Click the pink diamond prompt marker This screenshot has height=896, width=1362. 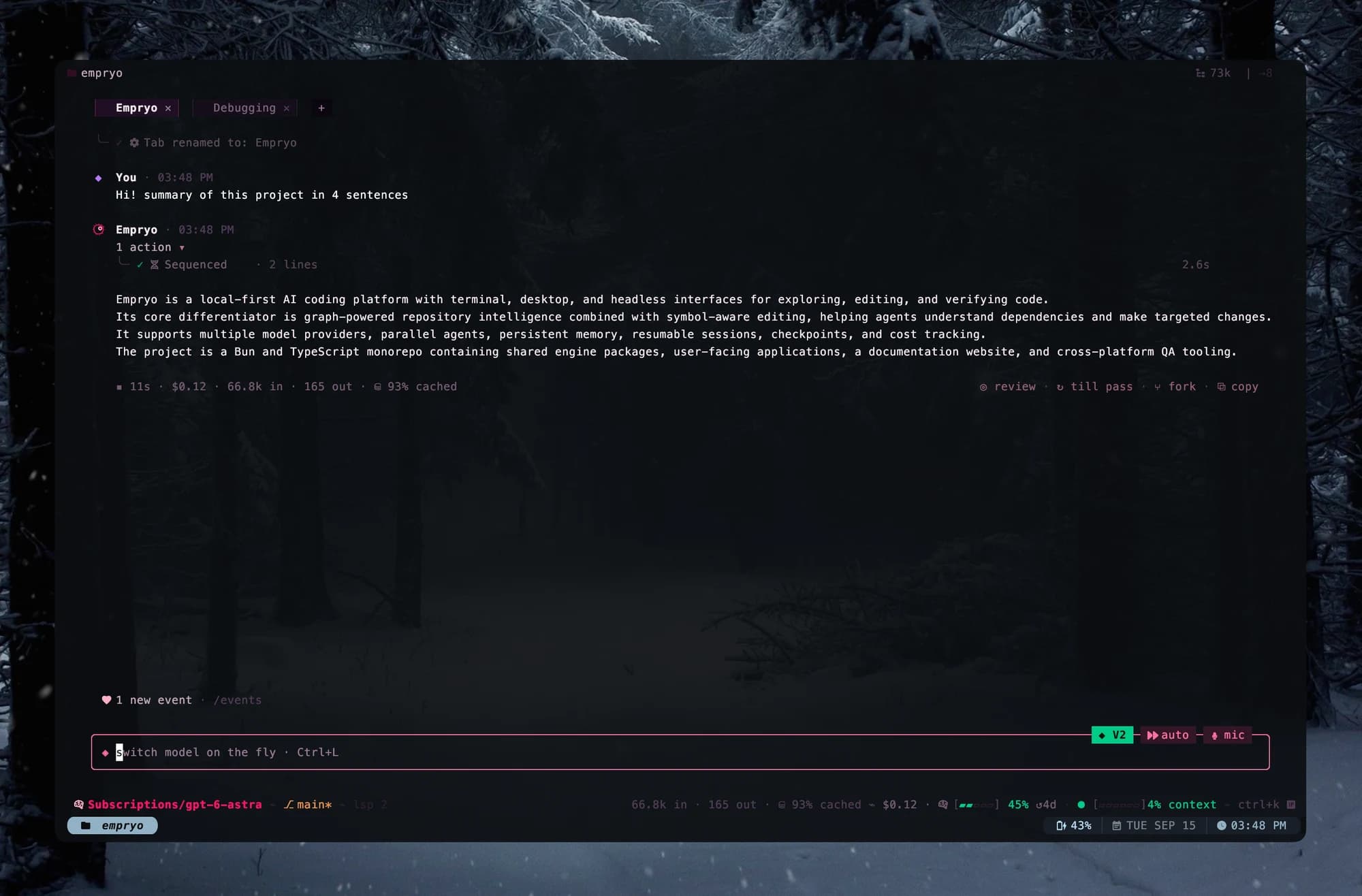point(105,753)
